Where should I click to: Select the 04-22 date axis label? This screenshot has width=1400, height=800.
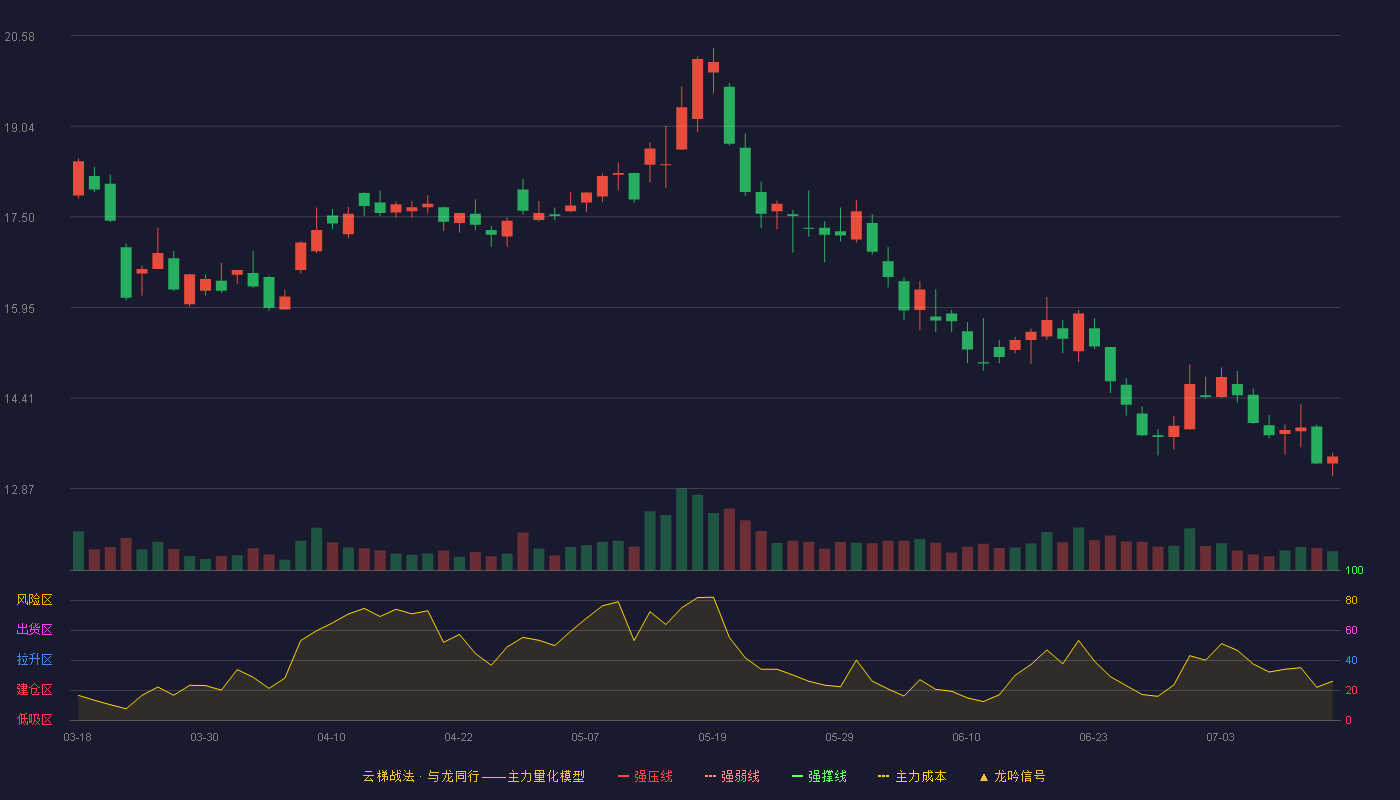[458, 737]
